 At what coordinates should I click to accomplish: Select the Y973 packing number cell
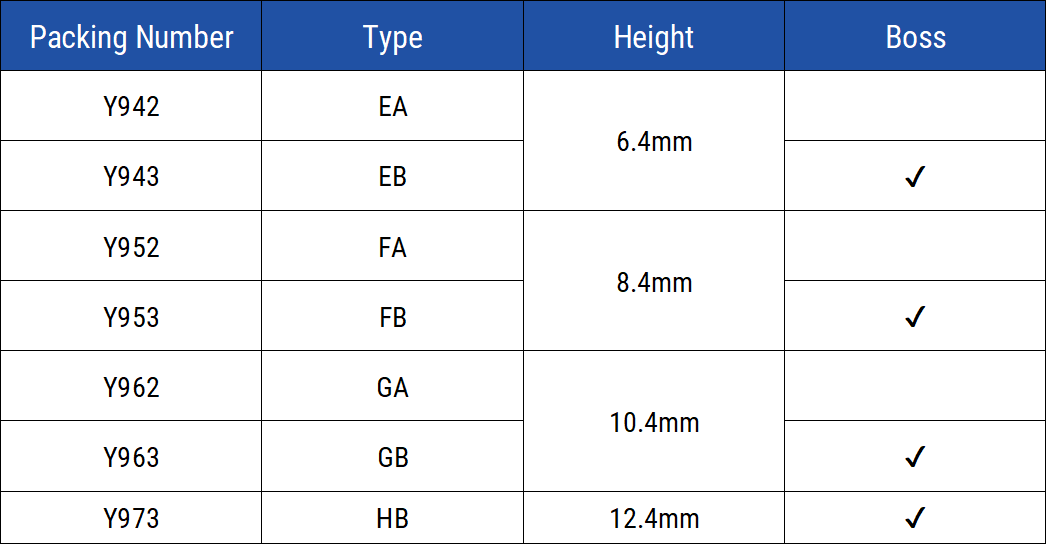(x=131, y=518)
